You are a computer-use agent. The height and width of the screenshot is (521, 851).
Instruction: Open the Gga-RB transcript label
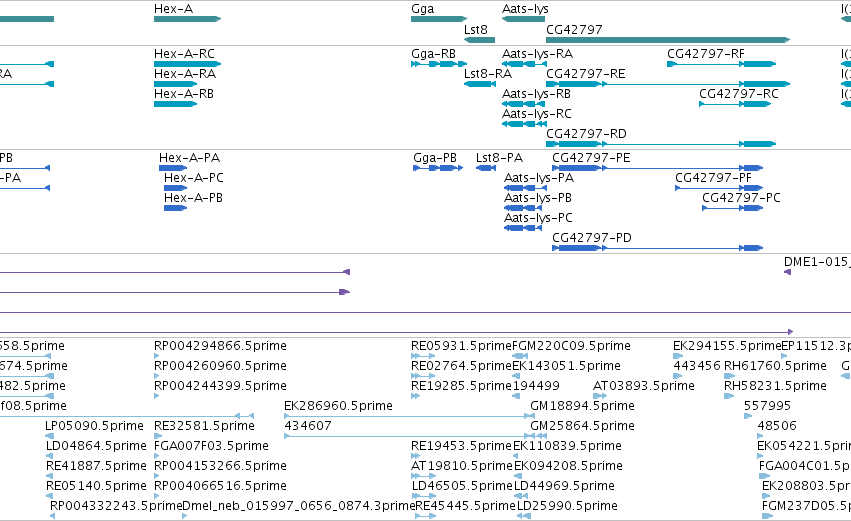433,54
